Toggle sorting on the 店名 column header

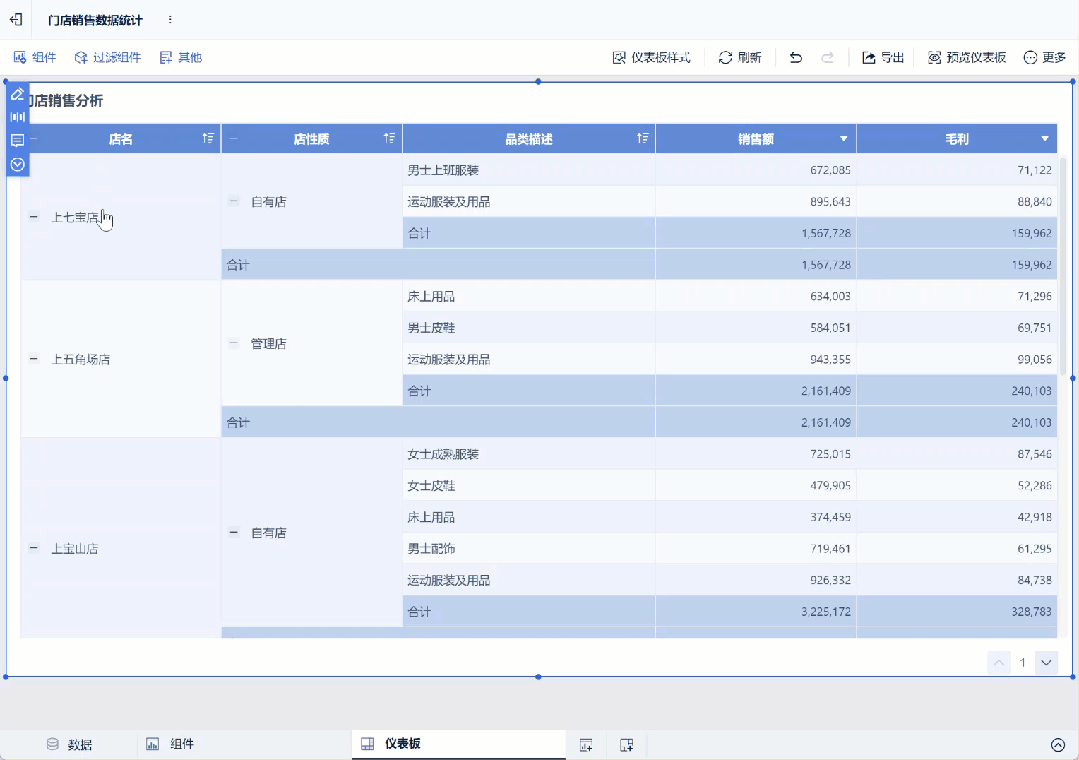[207, 138]
